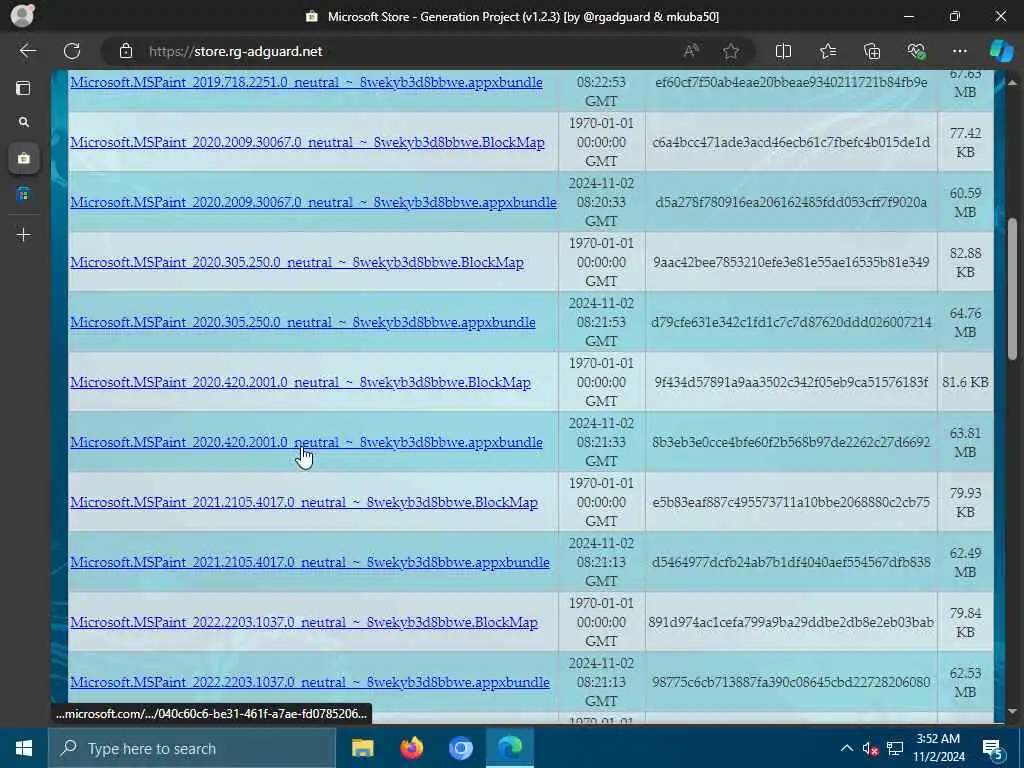Select hash starting with 9aac42bee7853210

(791, 263)
